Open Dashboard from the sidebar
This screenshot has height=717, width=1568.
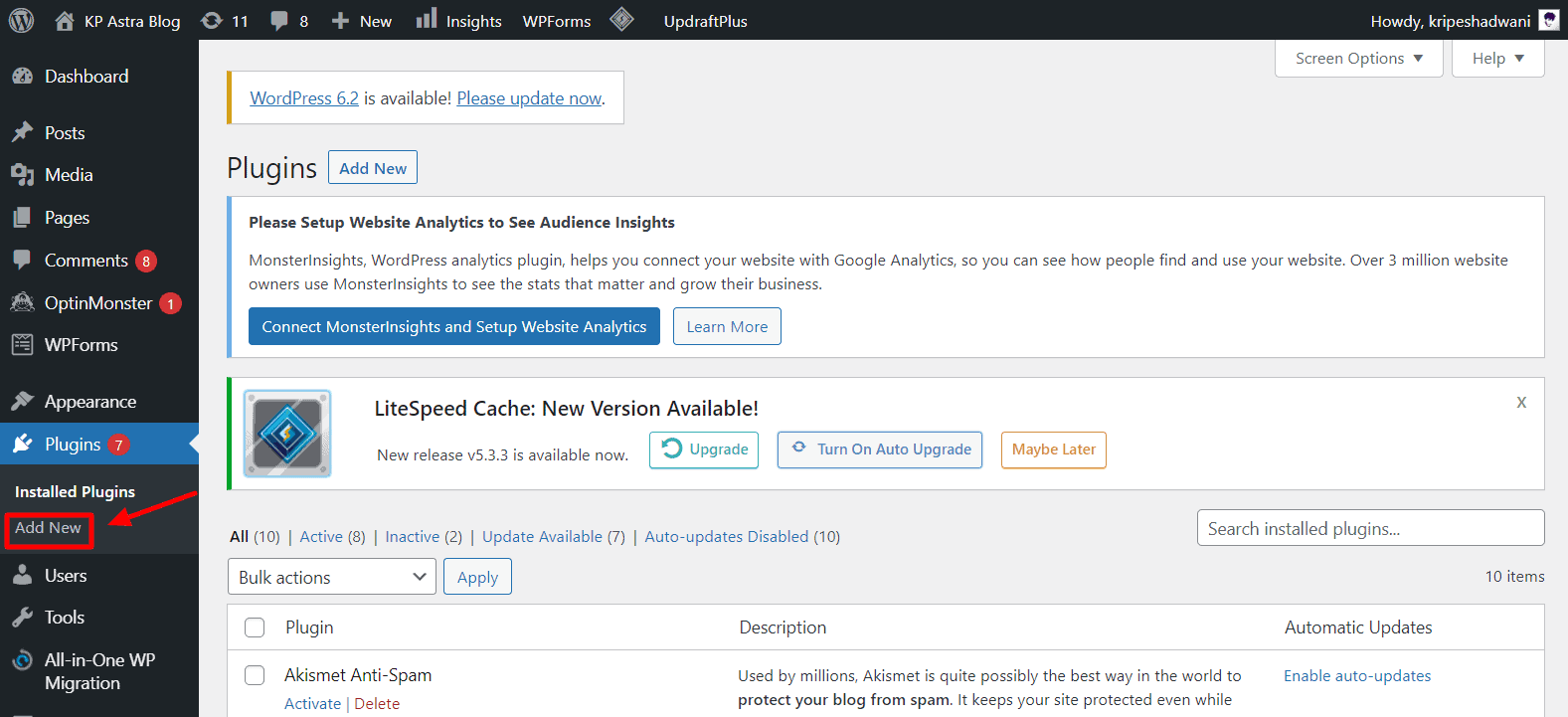(x=87, y=77)
